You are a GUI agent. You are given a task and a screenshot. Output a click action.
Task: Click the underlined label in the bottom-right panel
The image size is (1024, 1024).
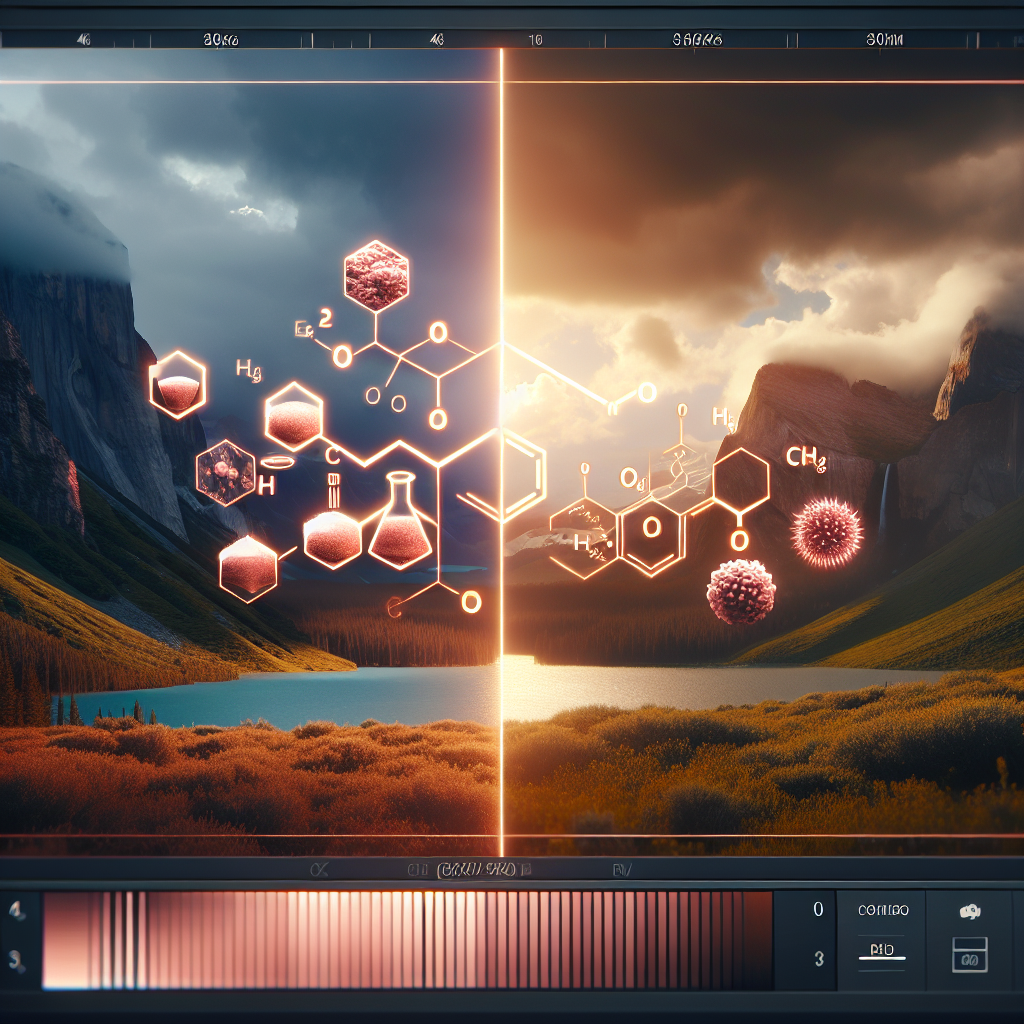tap(882, 951)
